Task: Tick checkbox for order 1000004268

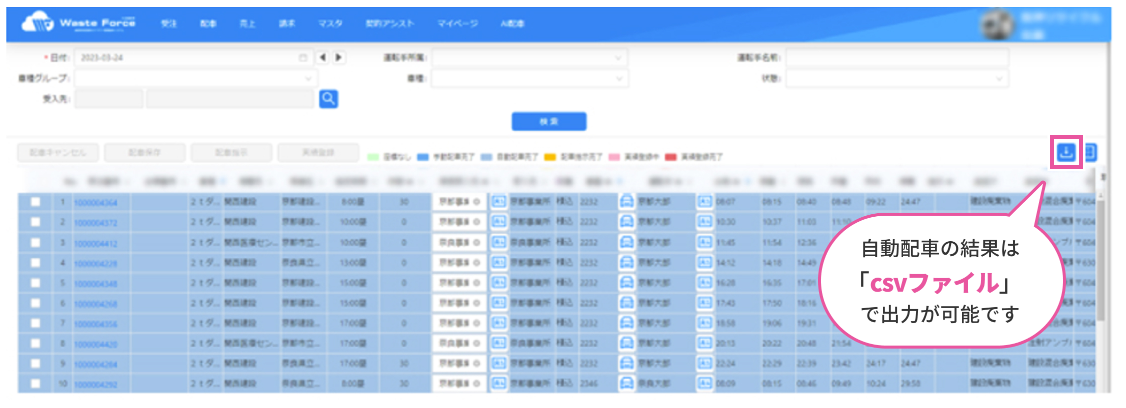Action: coord(35,303)
